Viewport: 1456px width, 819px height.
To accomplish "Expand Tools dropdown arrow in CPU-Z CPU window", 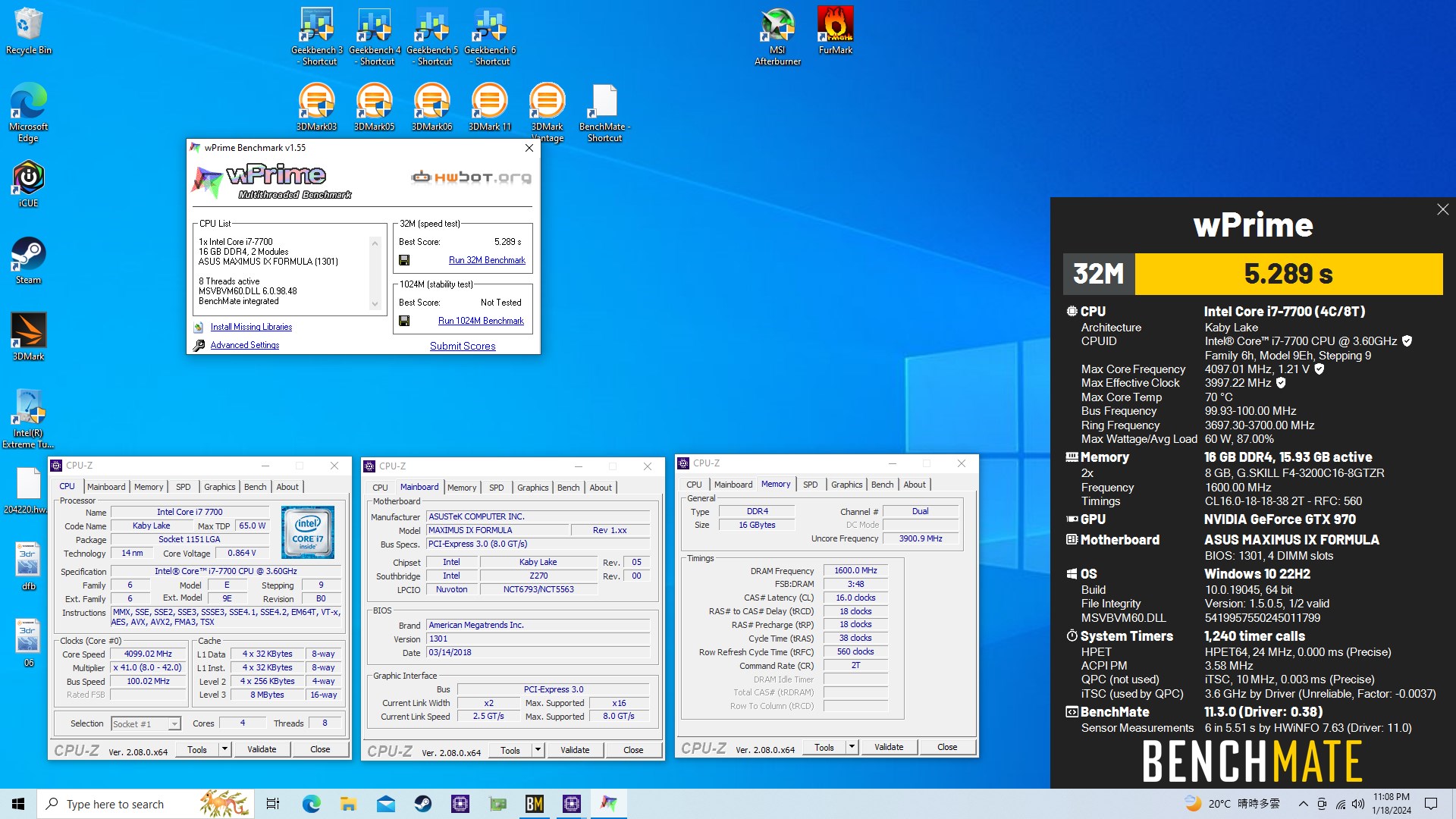I will (224, 749).
